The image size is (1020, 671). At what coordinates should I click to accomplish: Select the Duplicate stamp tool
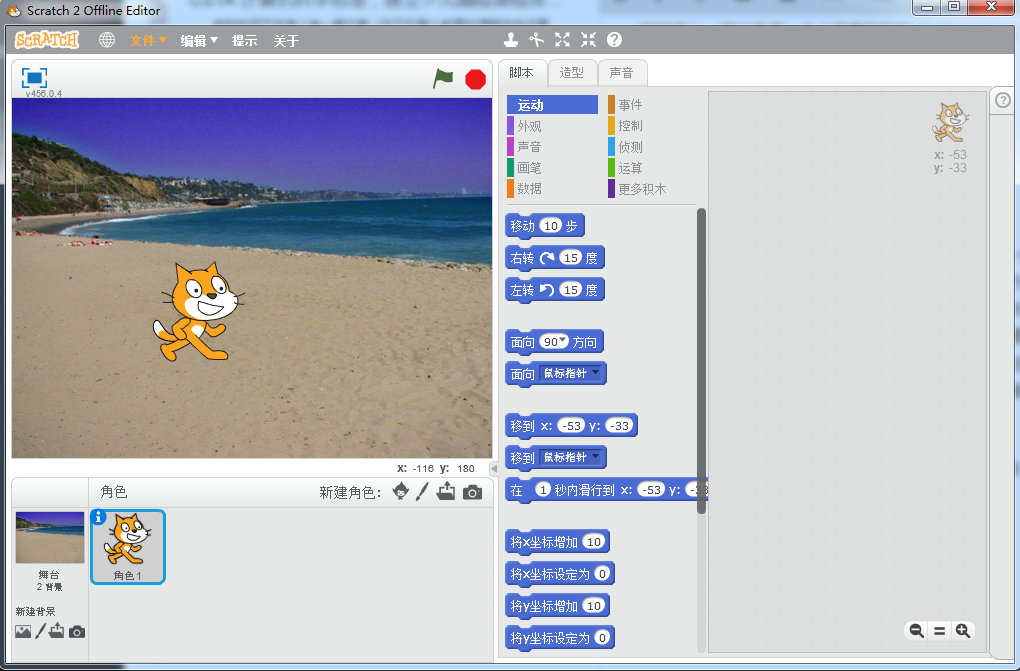click(x=511, y=40)
